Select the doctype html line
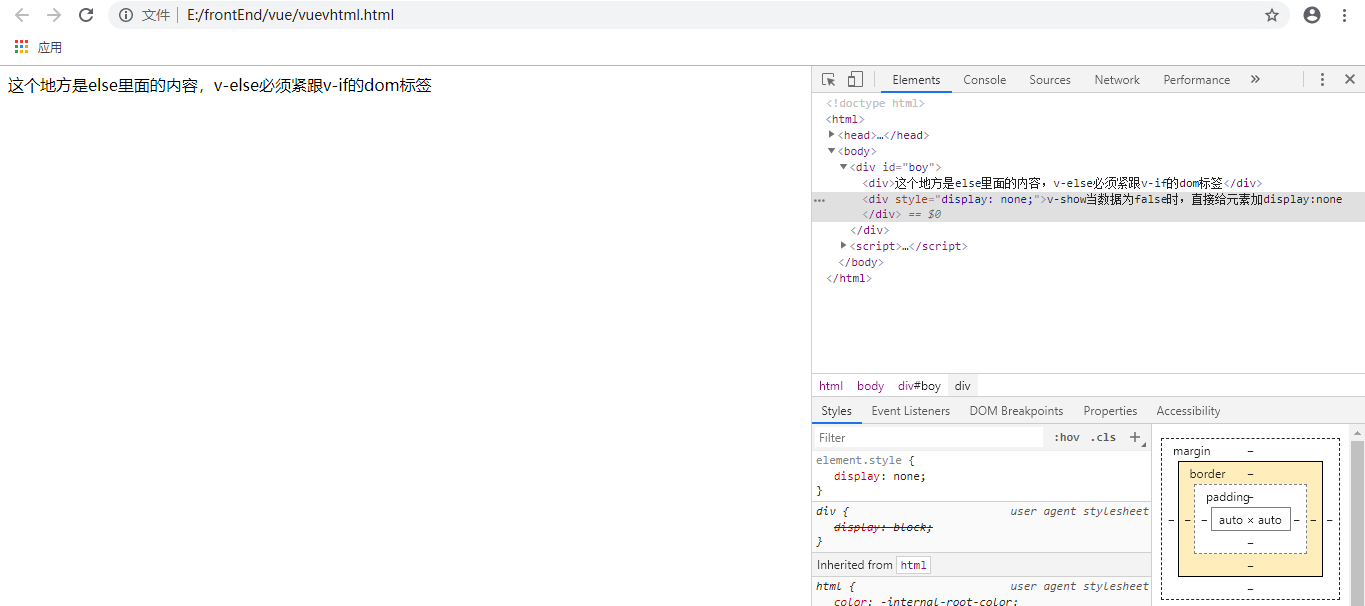The width and height of the screenshot is (1365, 606). coord(875,103)
